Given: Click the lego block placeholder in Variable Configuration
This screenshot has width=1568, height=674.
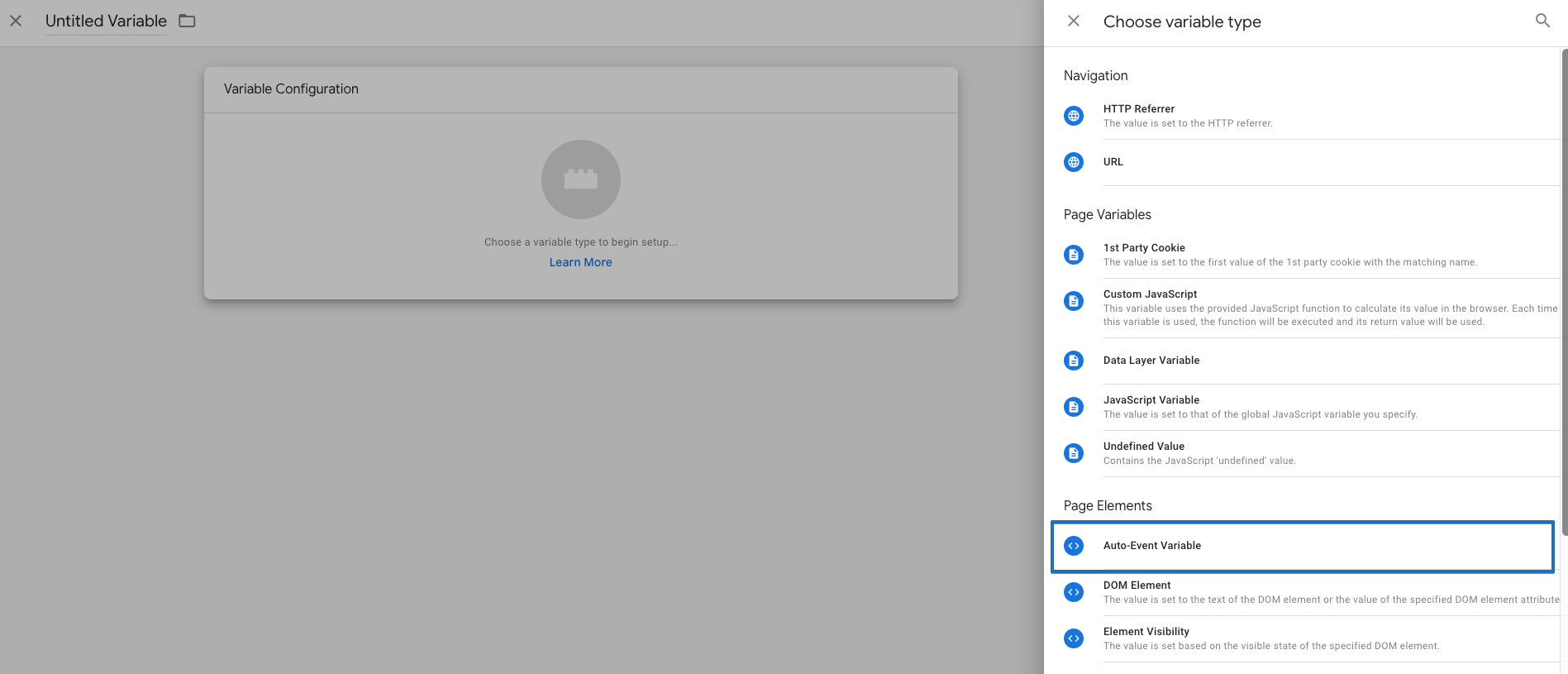Looking at the screenshot, I should point(580,179).
